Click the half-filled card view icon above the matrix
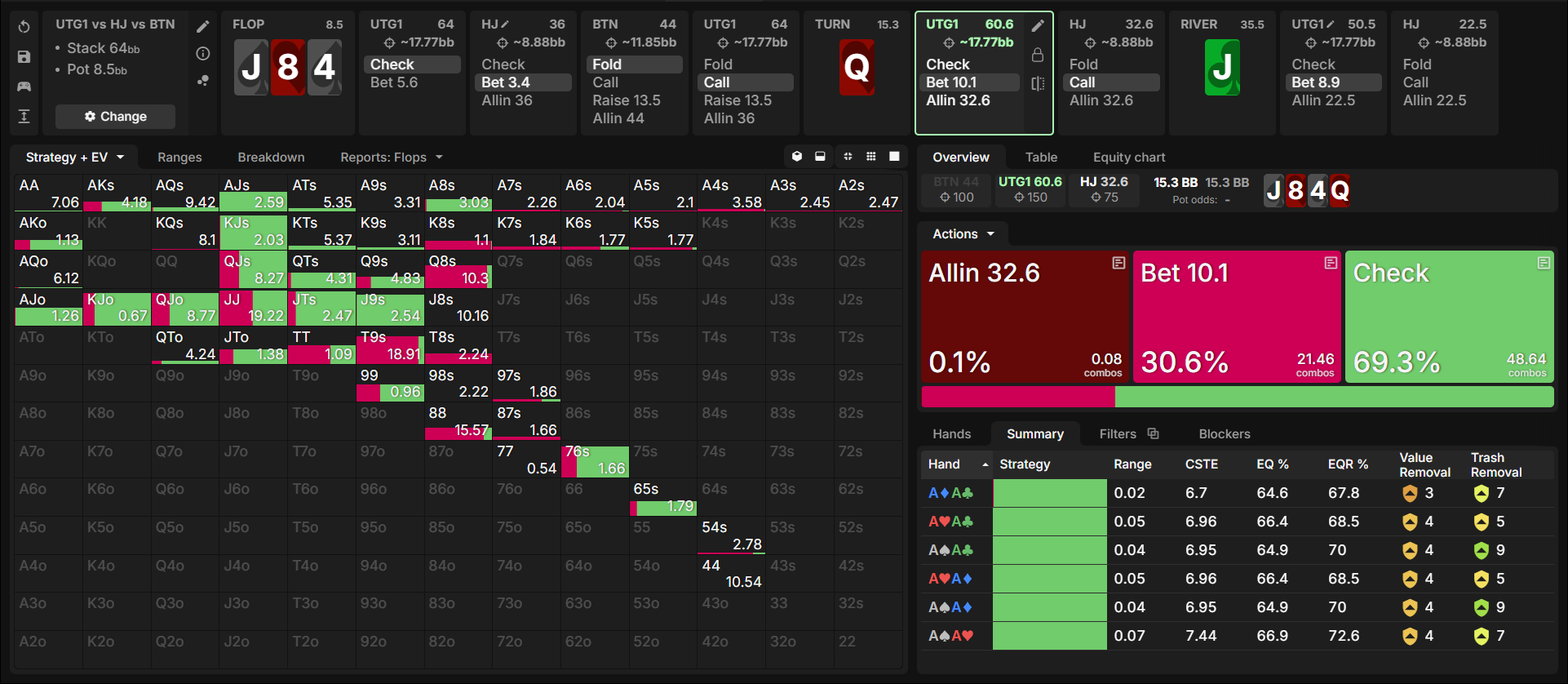The height and width of the screenshot is (684, 1568). 820,157
